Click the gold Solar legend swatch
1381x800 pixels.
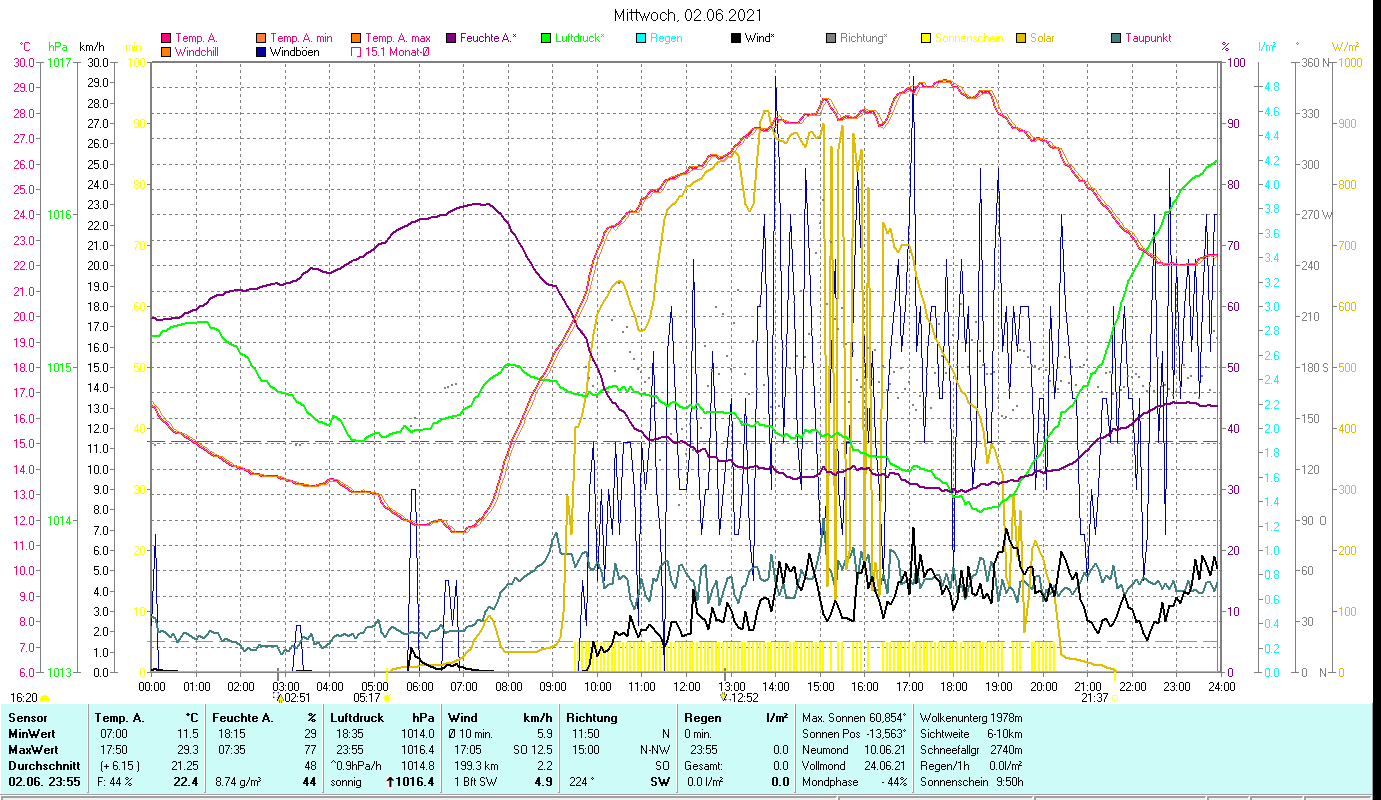pyautogui.click(x=1020, y=38)
